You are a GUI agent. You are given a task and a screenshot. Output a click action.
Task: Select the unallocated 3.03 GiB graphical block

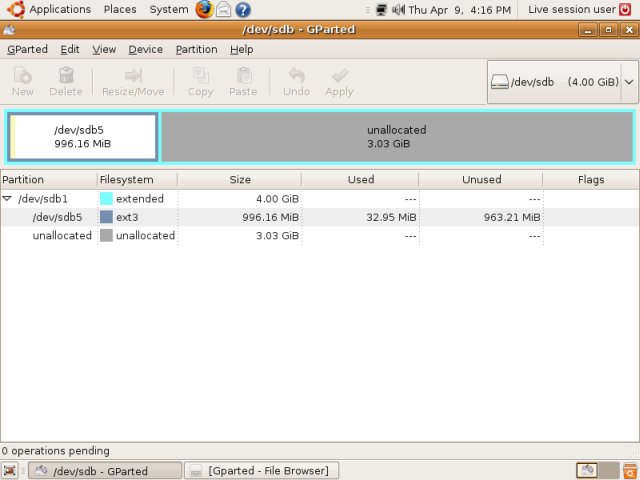pos(396,137)
